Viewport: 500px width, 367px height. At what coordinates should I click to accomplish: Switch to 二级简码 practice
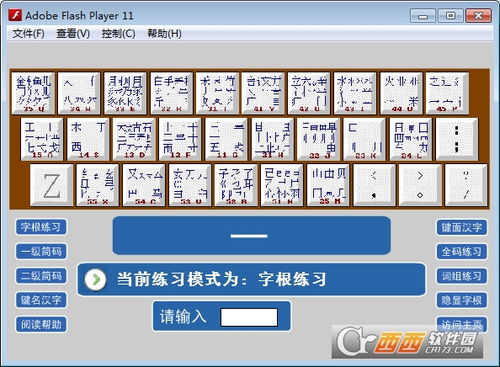point(41,276)
